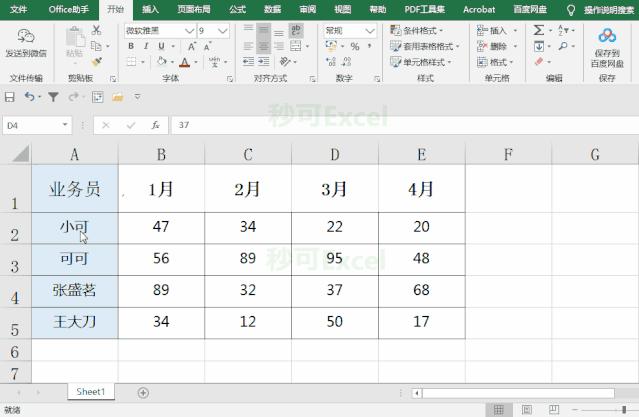Open the font name dropdown

189,31
